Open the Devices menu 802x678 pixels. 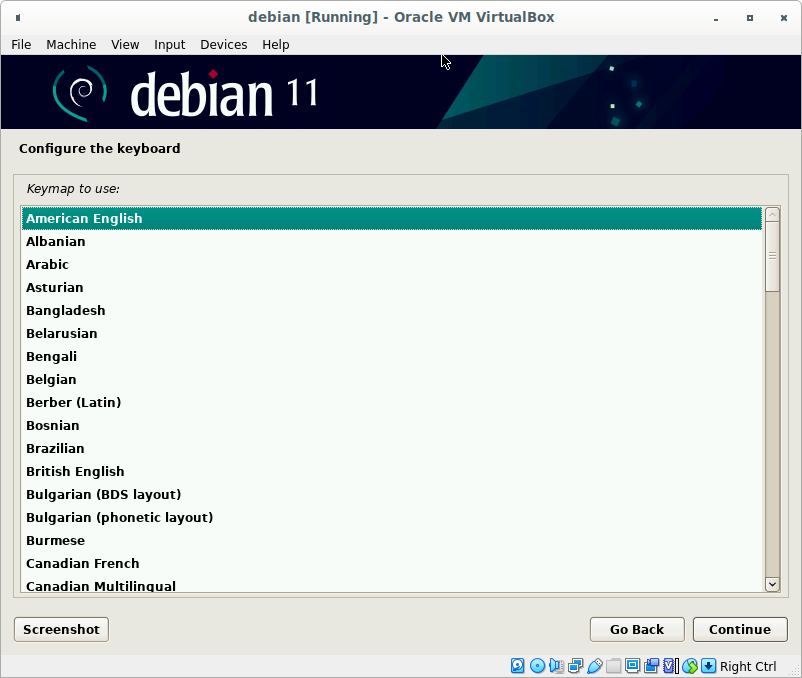(223, 44)
